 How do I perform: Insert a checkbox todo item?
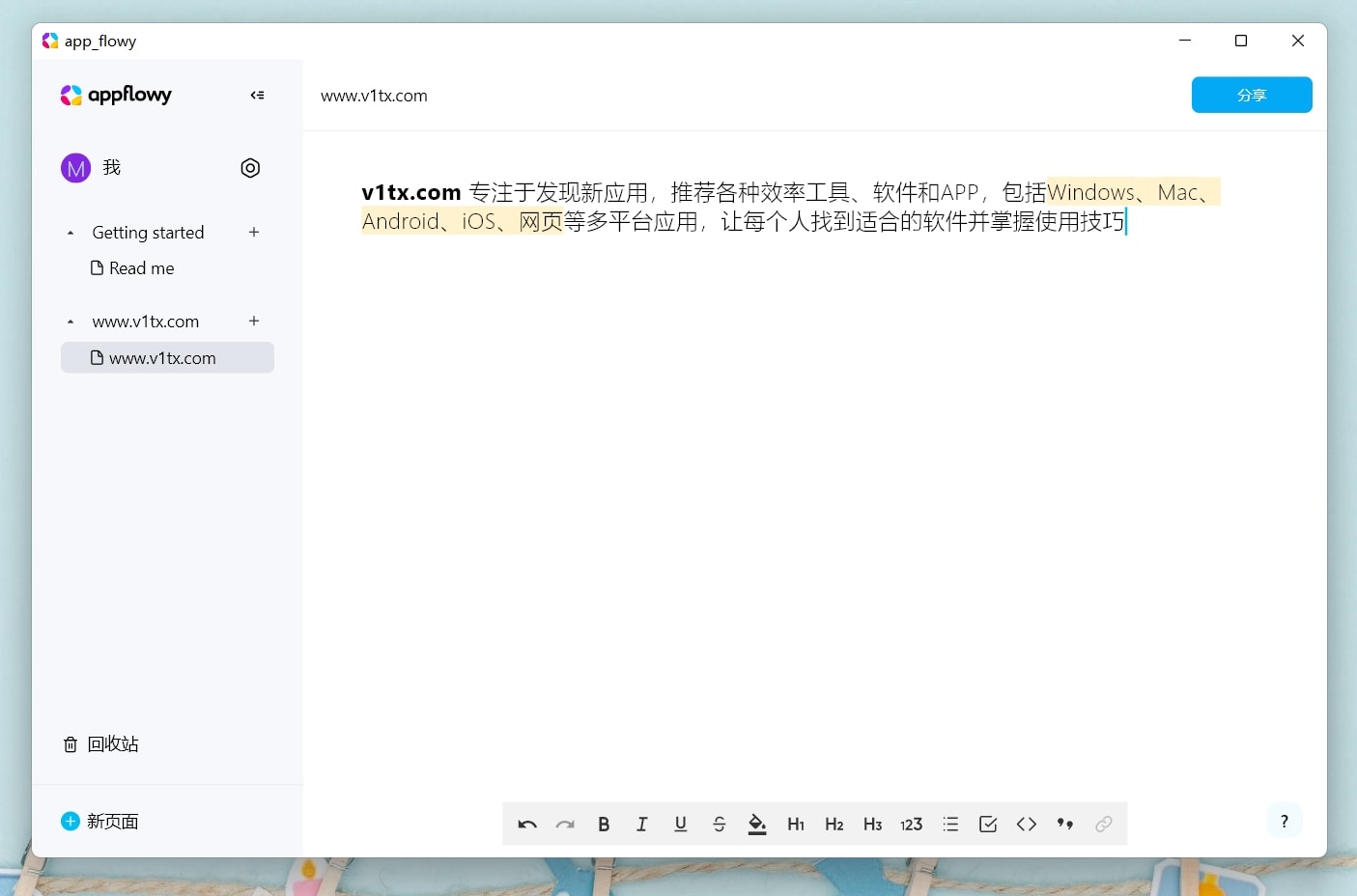coord(988,824)
